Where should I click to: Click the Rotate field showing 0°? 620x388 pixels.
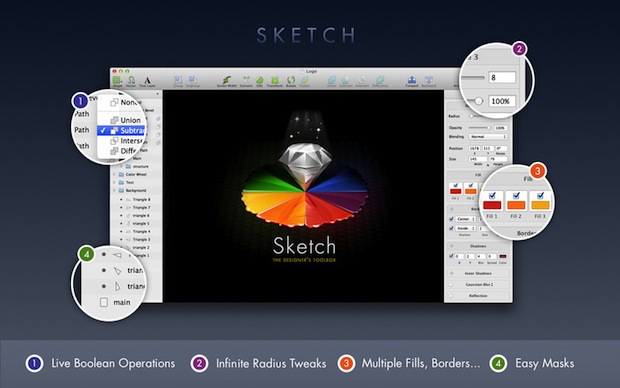501,148
